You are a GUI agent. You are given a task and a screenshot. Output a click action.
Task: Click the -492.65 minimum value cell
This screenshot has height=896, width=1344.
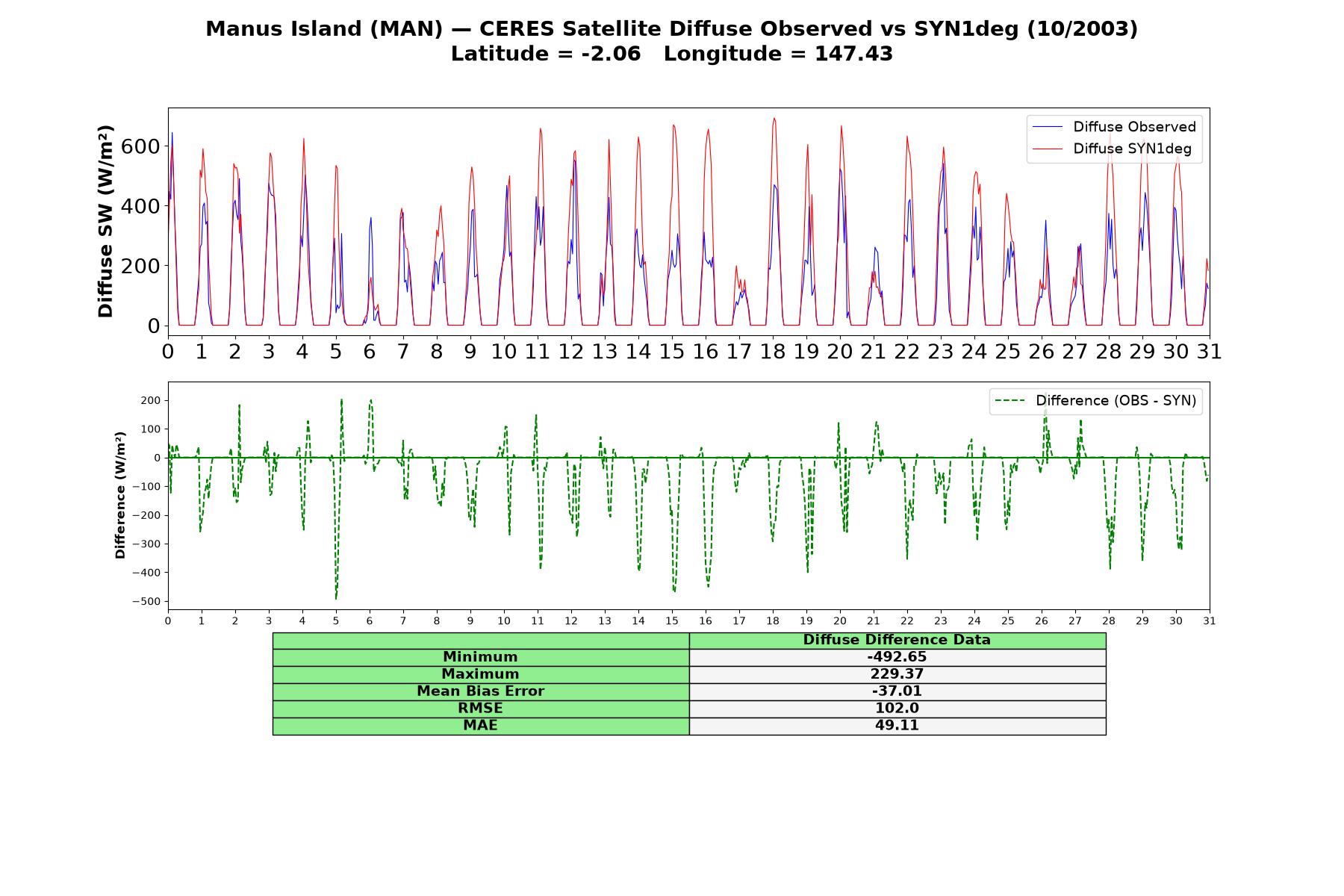click(x=897, y=657)
